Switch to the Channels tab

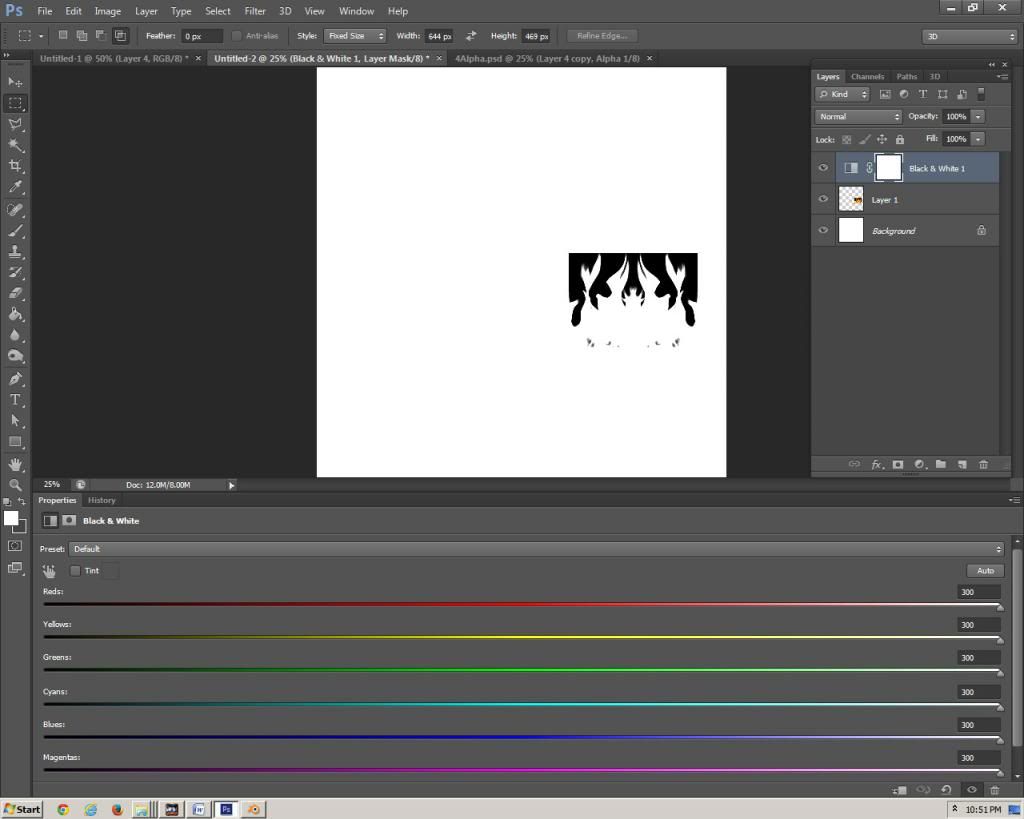pos(867,77)
